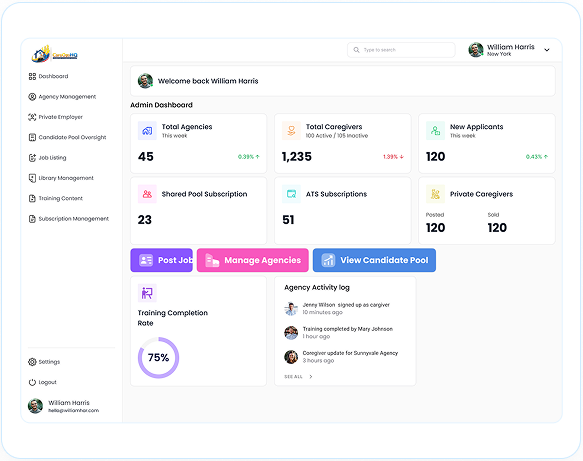Open Subscription Management page
The height and width of the screenshot is (461, 583).
[69, 219]
